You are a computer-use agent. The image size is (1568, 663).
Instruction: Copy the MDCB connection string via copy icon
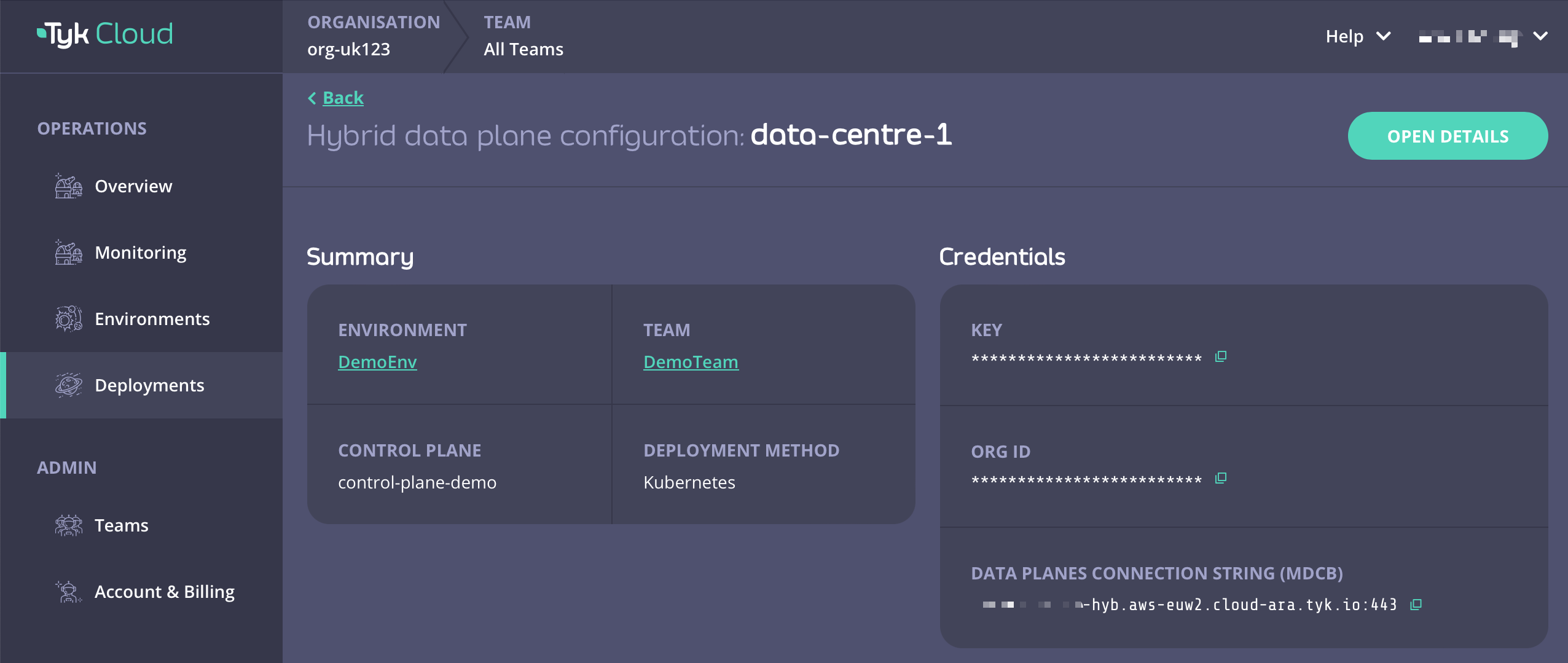click(1416, 605)
